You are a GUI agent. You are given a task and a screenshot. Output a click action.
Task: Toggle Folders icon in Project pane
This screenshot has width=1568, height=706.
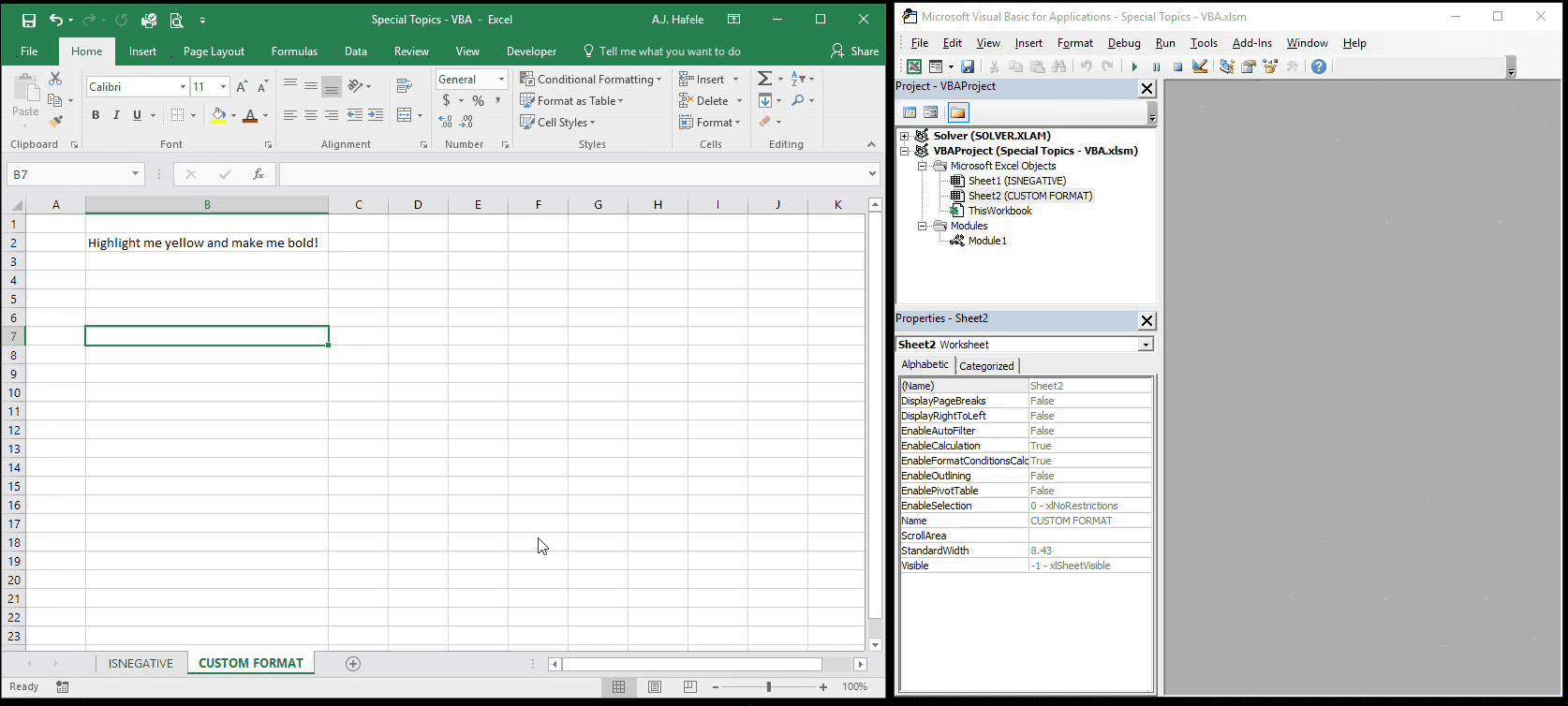coord(957,112)
